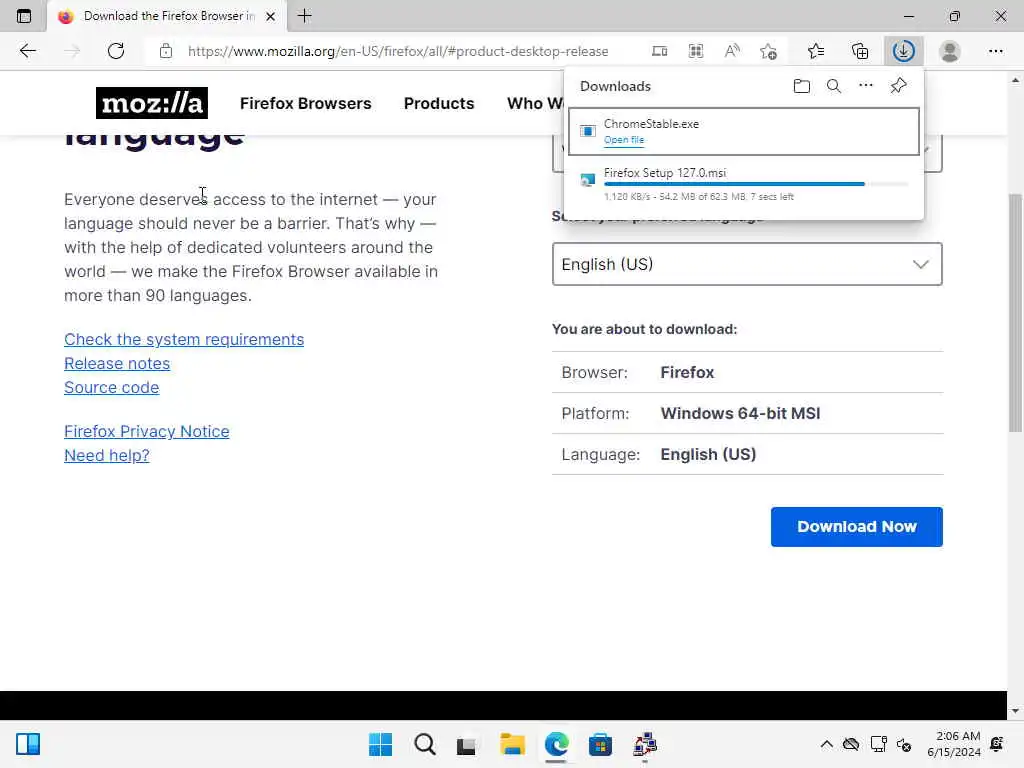Reload the page with the refresh icon
The width and height of the screenshot is (1024, 768).
click(x=116, y=51)
